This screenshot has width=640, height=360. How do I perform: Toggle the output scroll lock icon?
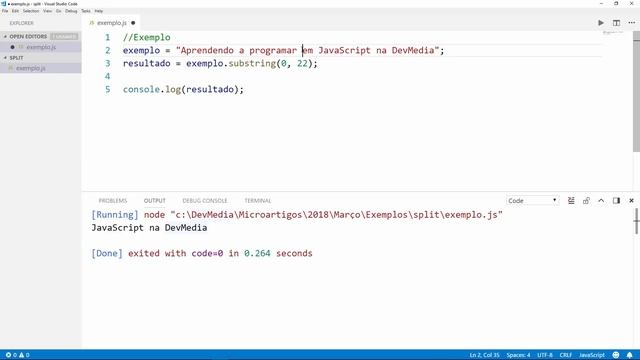(x=586, y=200)
